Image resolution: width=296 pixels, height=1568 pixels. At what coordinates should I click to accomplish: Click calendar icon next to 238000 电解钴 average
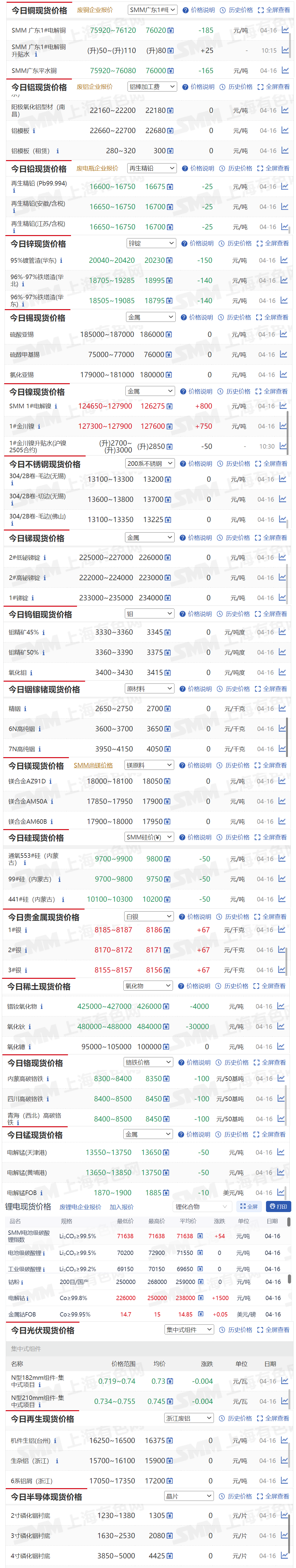[x=201, y=1298]
